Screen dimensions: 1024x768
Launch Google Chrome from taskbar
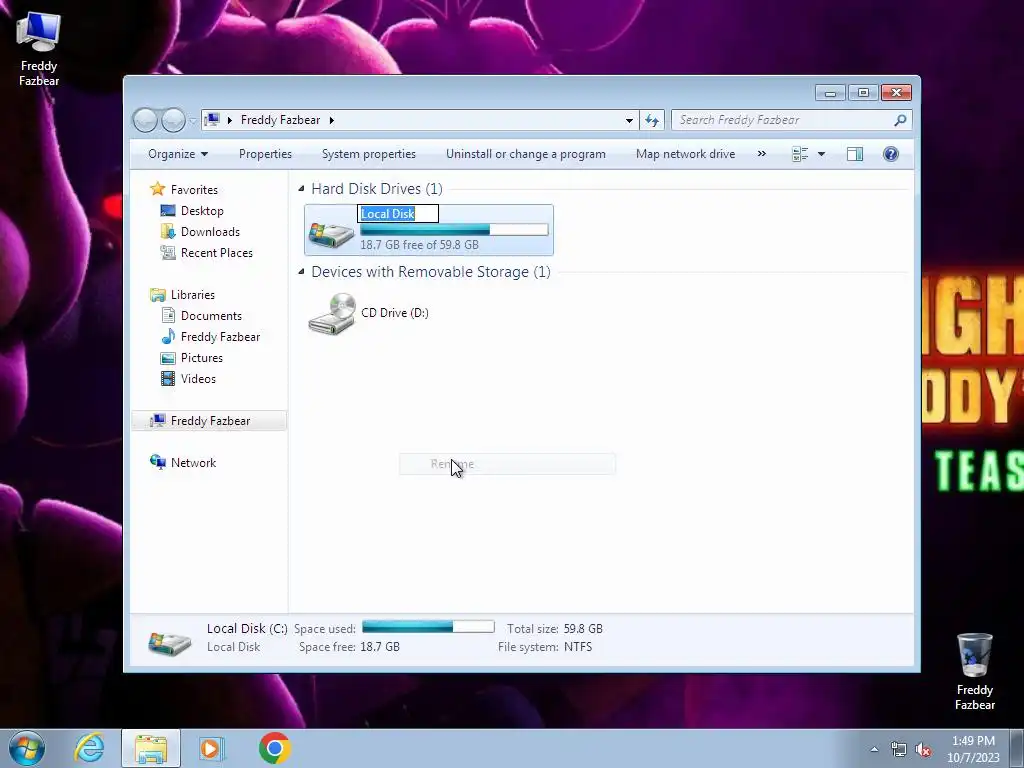click(274, 748)
